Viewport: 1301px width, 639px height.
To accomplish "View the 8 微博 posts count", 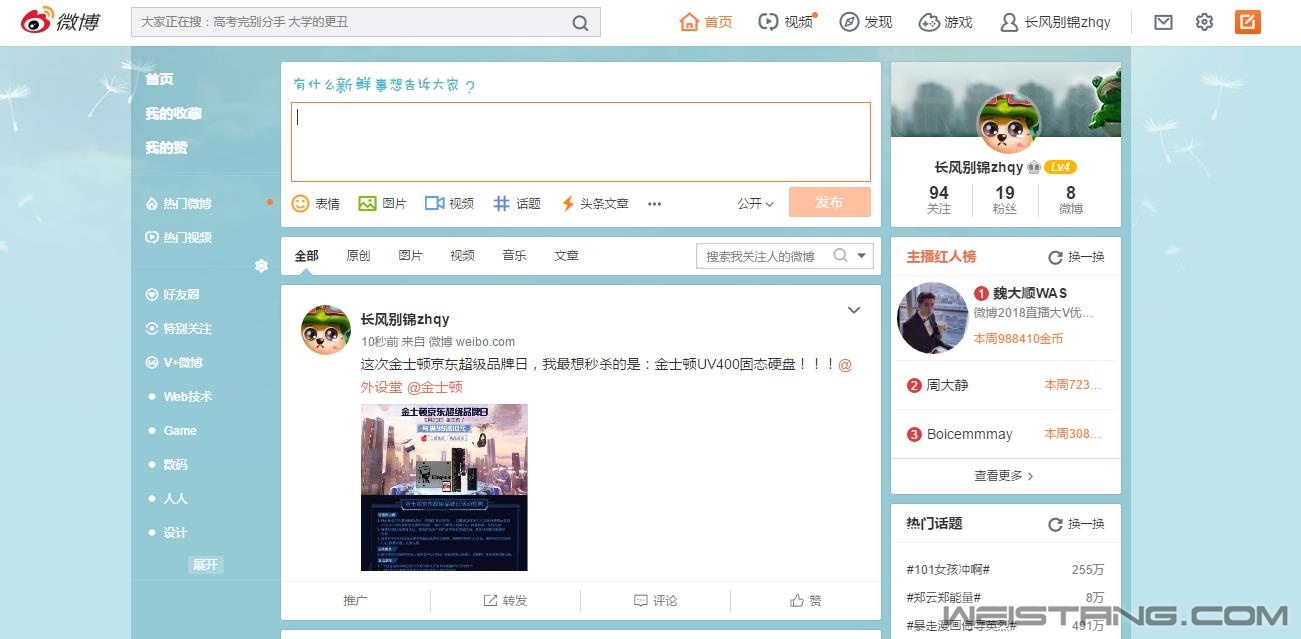I will pos(1071,200).
